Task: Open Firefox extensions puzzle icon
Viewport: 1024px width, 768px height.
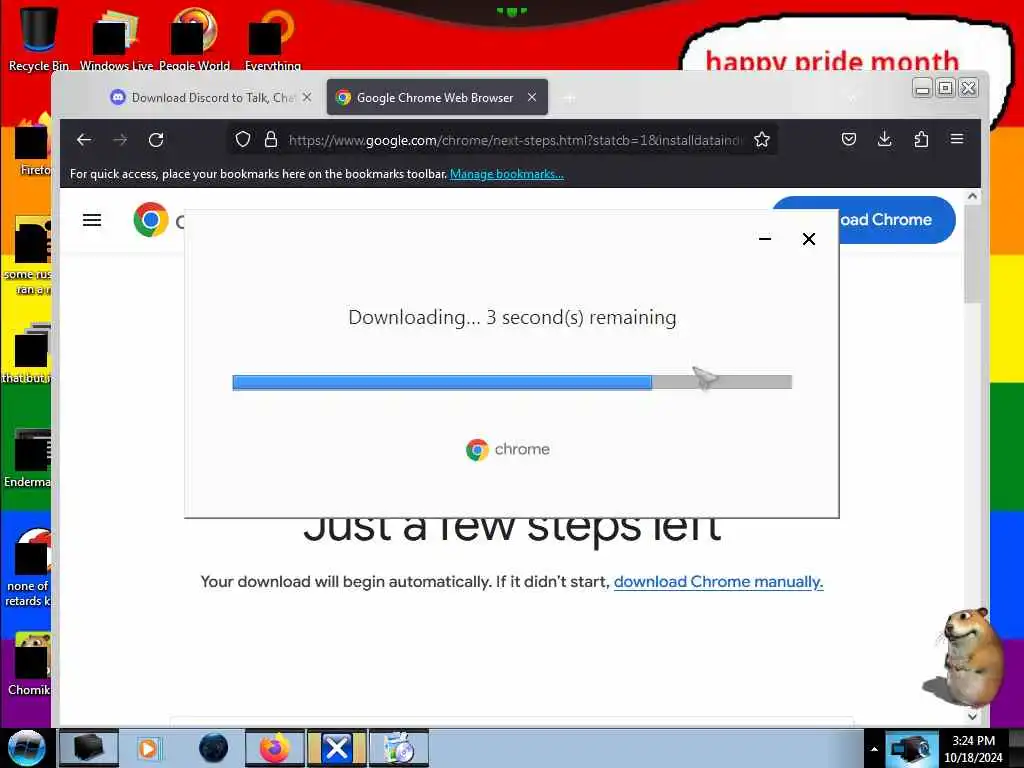Action: (921, 139)
